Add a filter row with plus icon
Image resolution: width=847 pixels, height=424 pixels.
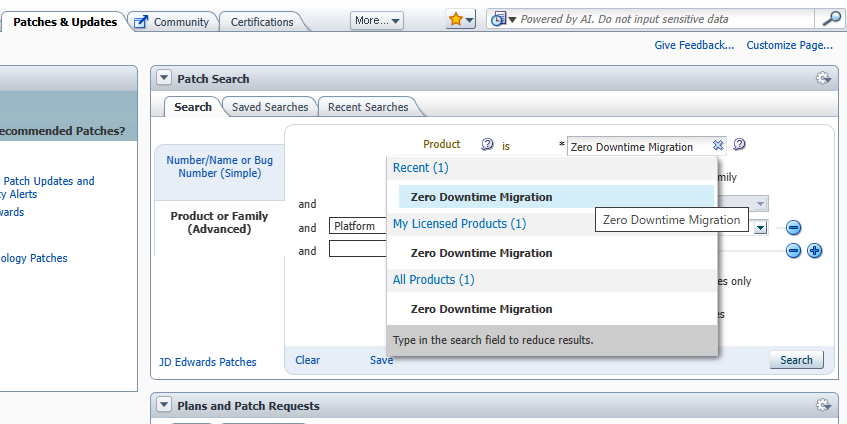coord(815,251)
